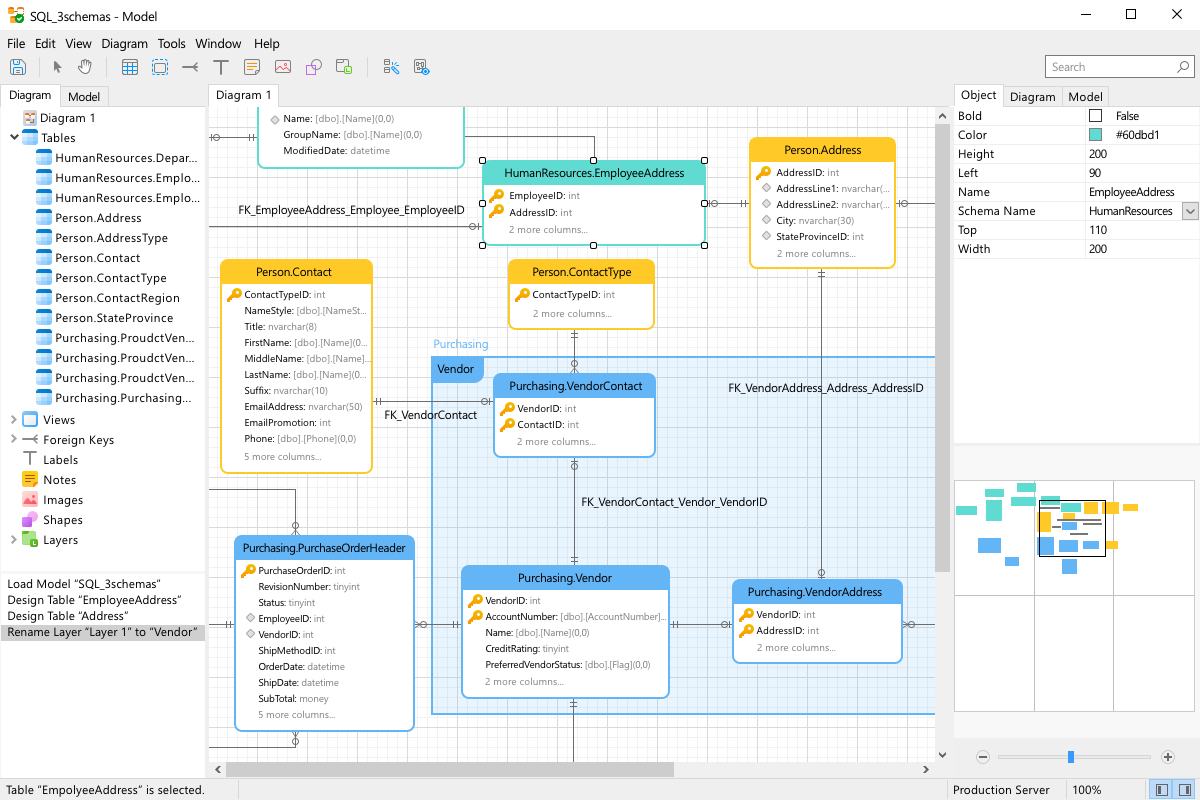Select the Text tool in the toolbar
1200x800 pixels.
pyautogui.click(x=220, y=66)
